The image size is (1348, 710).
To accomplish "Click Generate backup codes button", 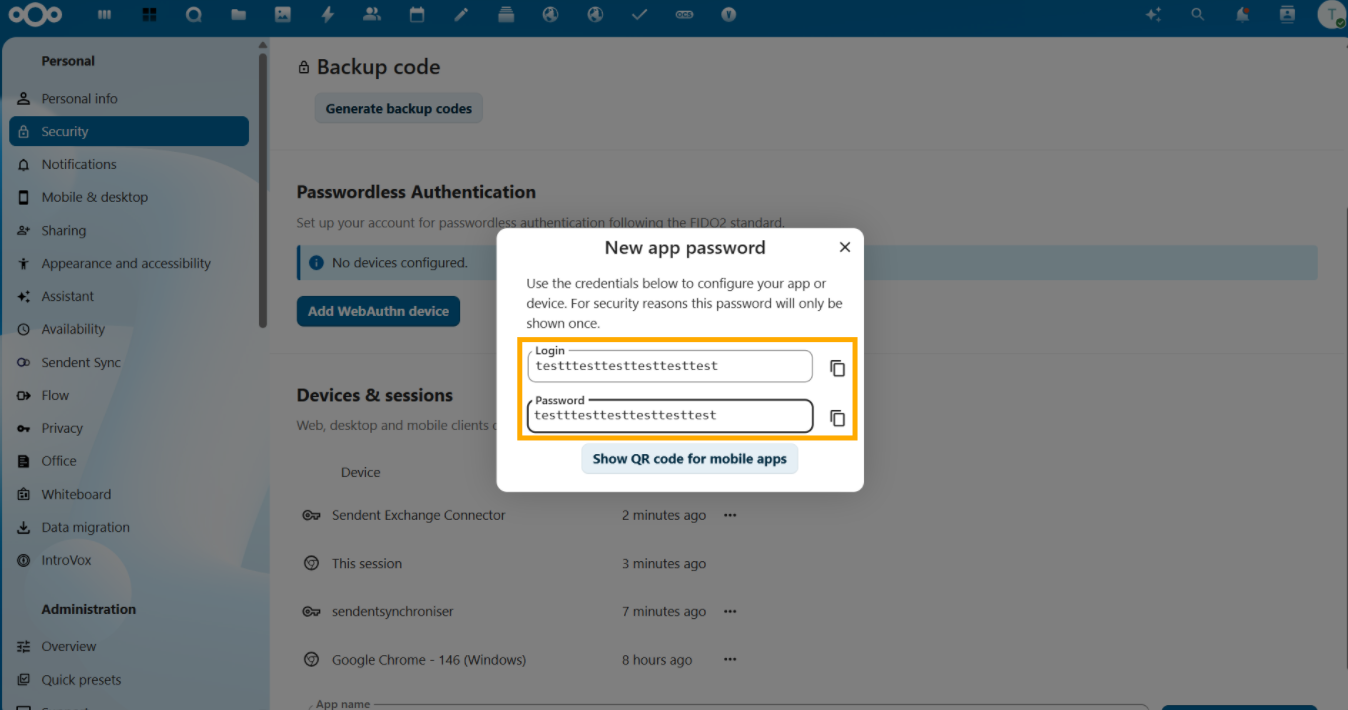I will 398,109.
